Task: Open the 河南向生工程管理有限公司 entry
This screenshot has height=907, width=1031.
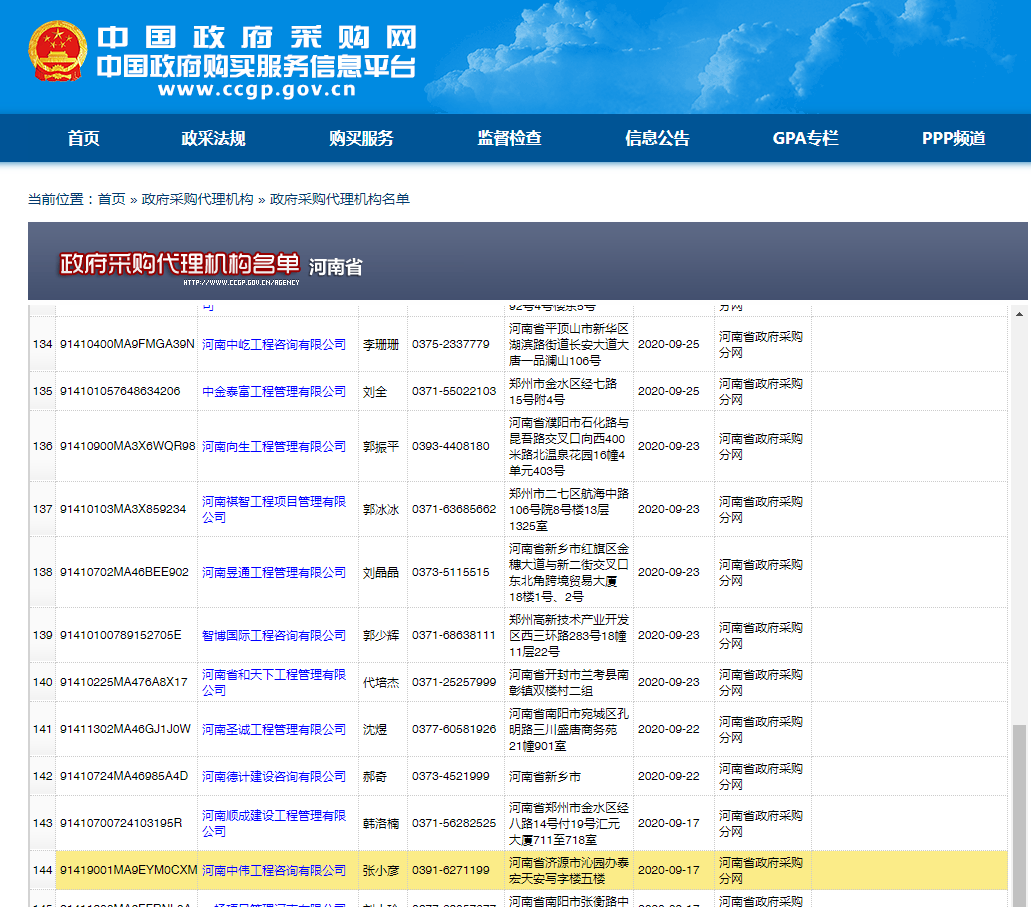Action: click(274, 447)
